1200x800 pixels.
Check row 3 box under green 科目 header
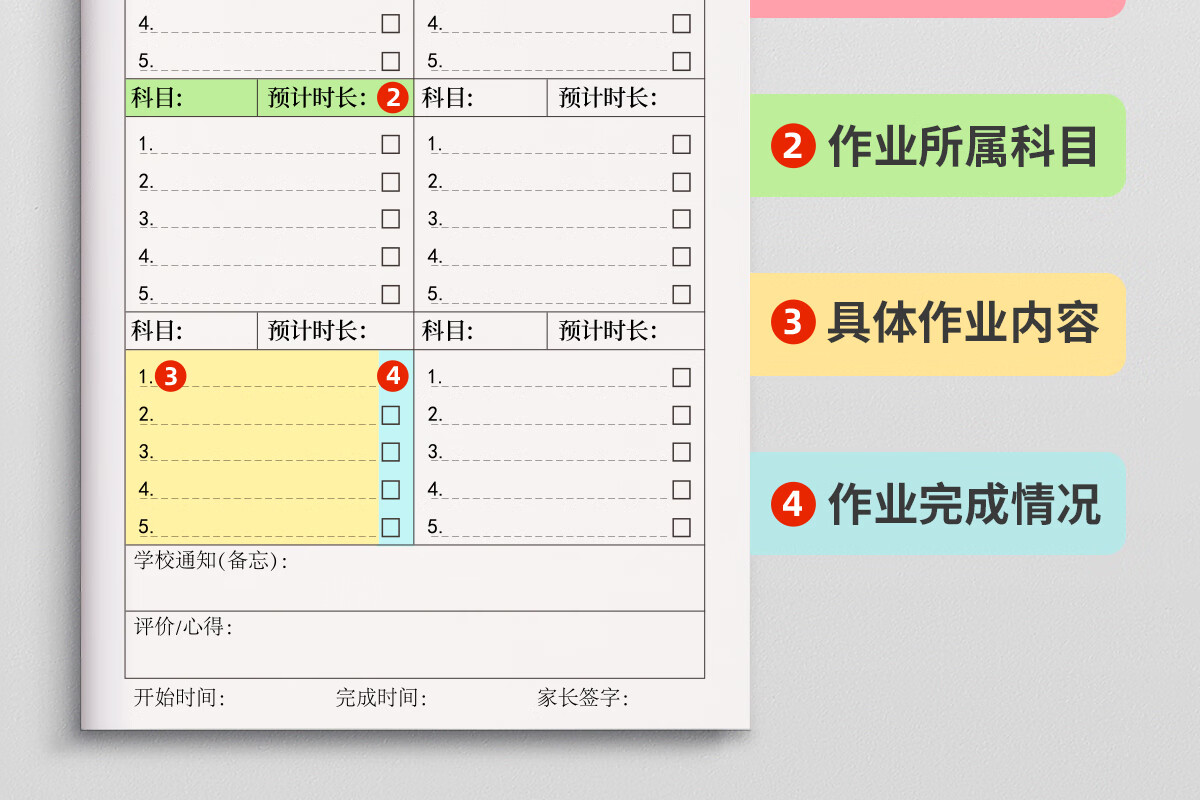[391, 219]
